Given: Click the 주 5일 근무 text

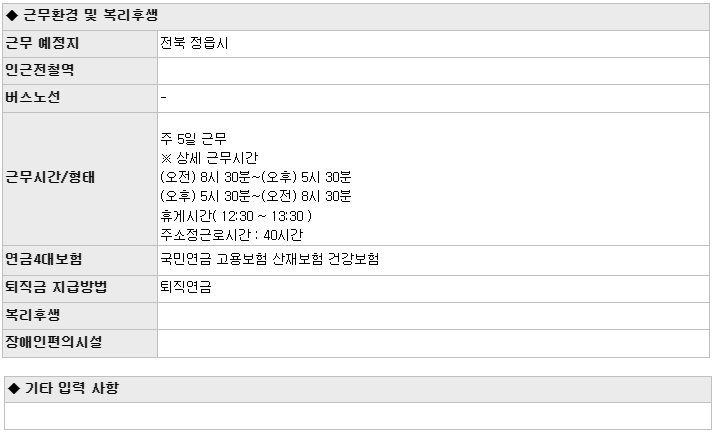Looking at the screenshot, I should pyautogui.click(x=194, y=139).
